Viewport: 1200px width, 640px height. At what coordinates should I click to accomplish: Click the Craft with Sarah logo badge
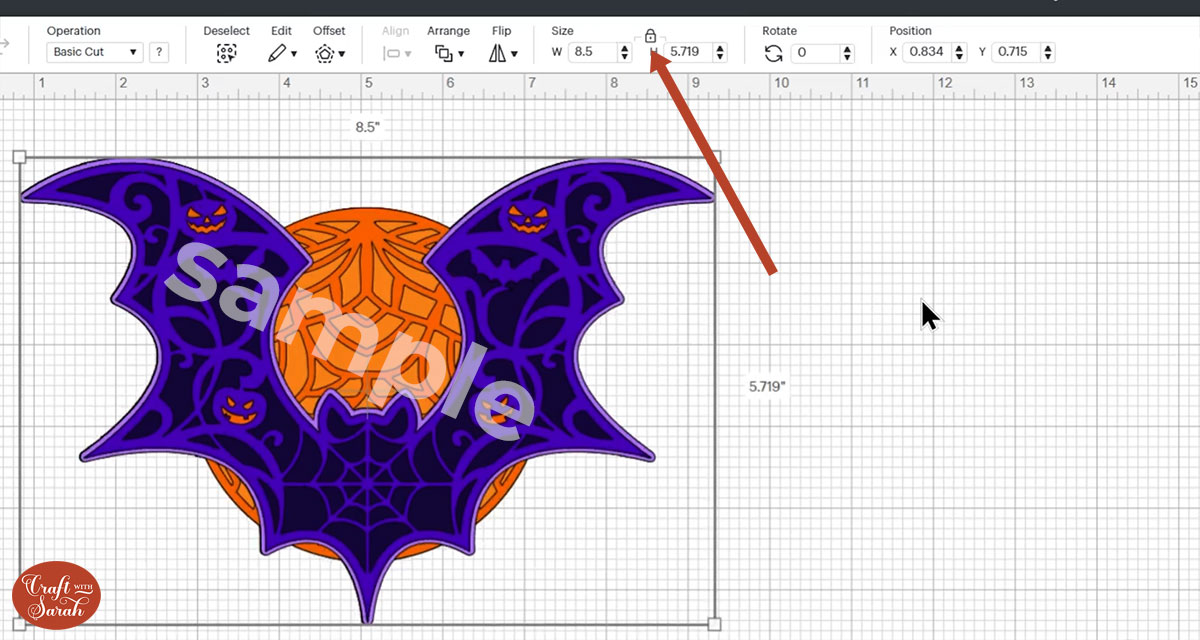coord(57,593)
